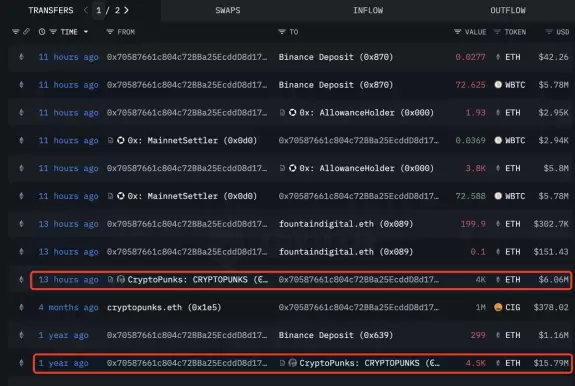Screen dimensions: 575x386
Task: Click recipient address on 1M CIG row
Action: tap(359, 307)
